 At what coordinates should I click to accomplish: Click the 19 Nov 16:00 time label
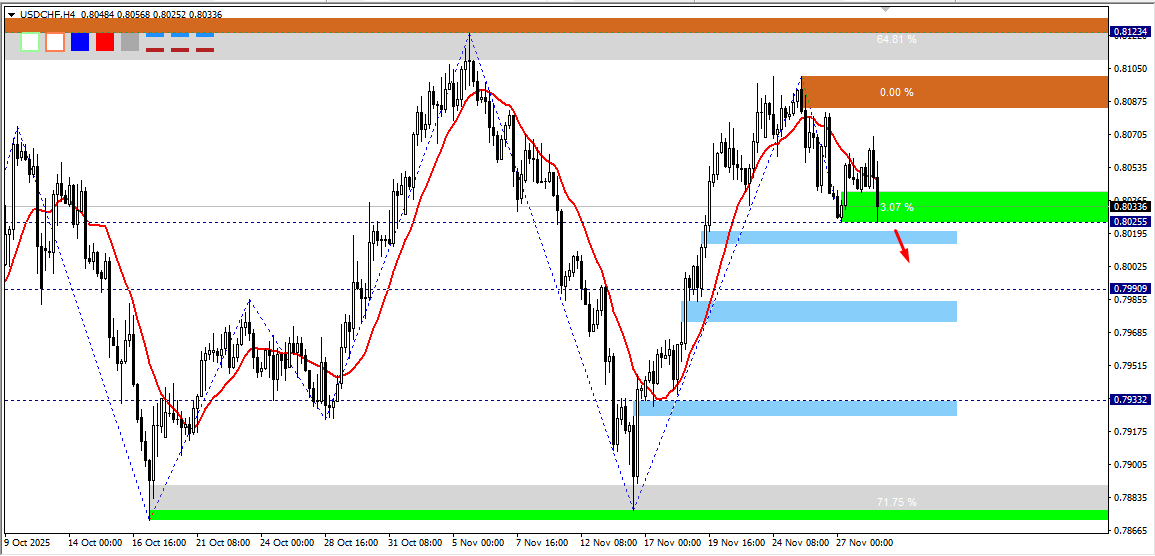tap(736, 543)
